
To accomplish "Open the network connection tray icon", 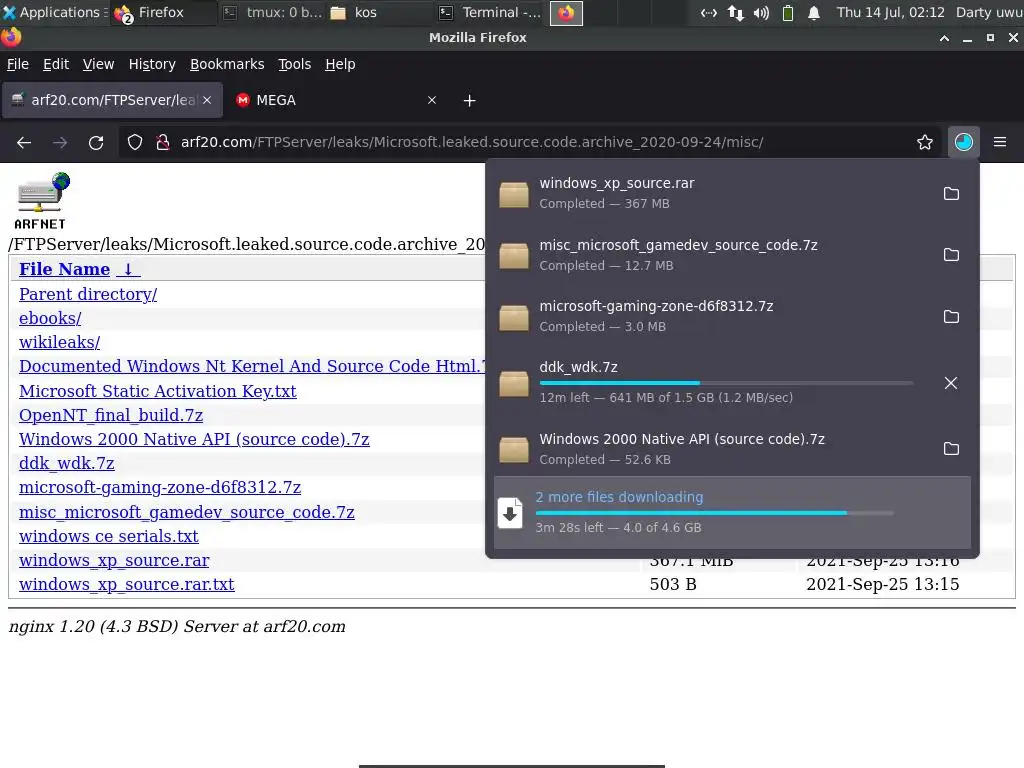I will click(x=735, y=12).
